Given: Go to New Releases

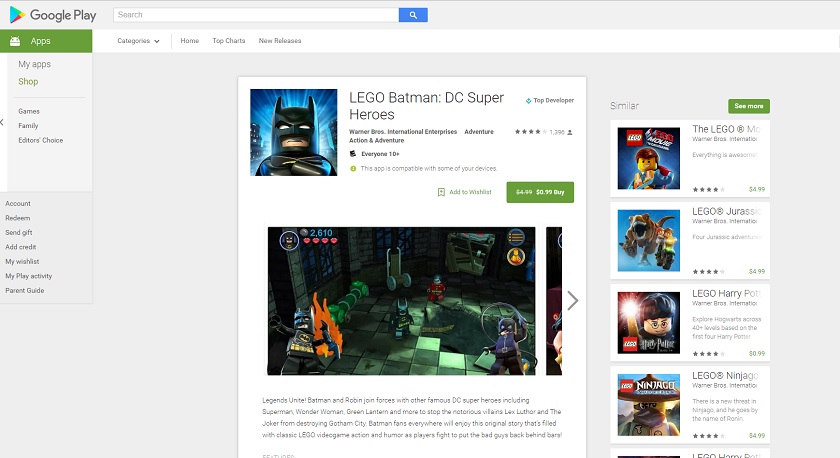Looking at the screenshot, I should pos(280,41).
